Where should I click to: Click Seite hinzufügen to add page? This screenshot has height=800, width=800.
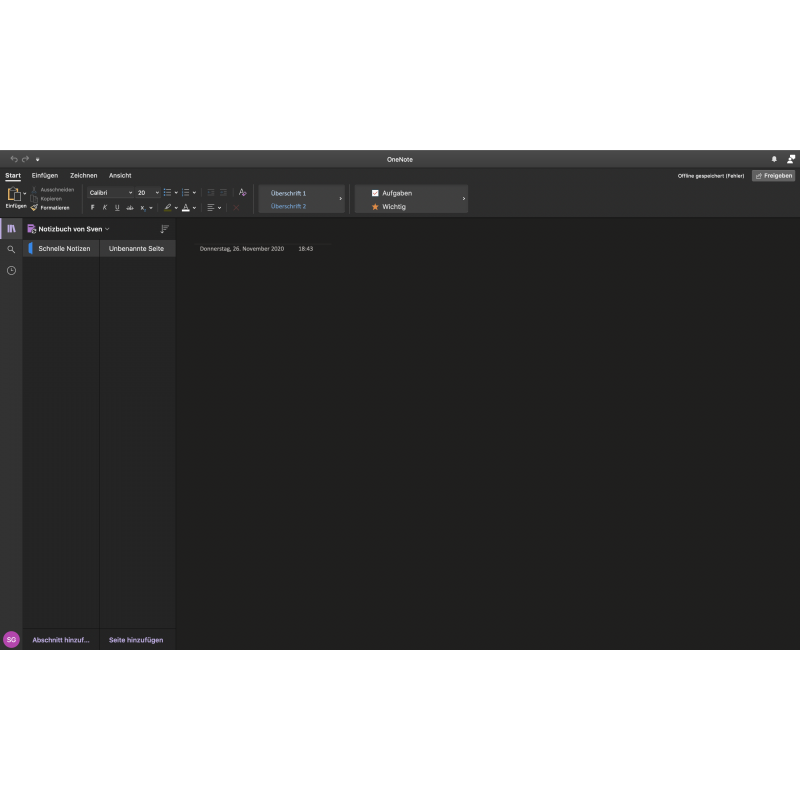coord(136,640)
